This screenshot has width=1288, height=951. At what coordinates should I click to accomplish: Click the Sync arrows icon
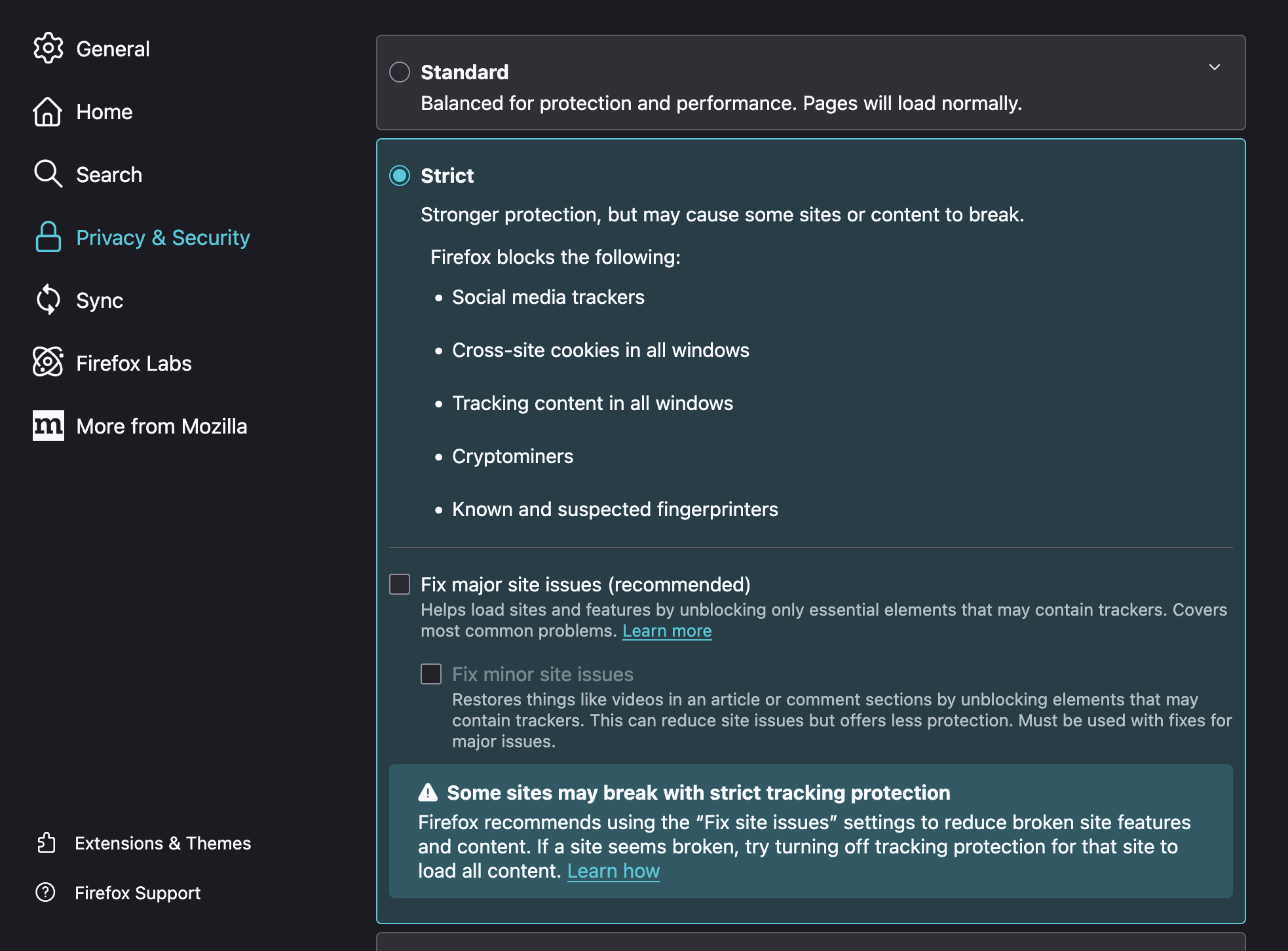48,300
